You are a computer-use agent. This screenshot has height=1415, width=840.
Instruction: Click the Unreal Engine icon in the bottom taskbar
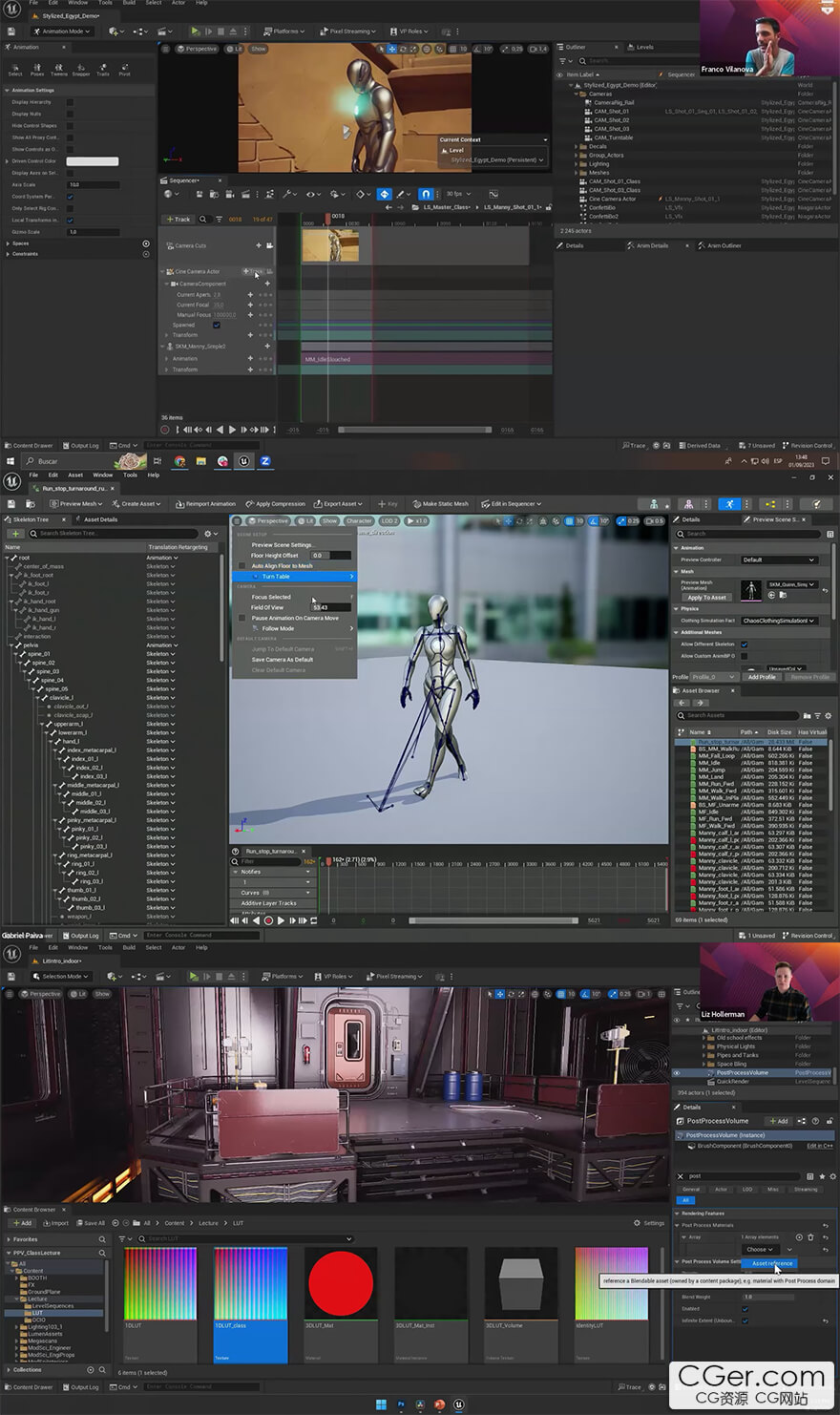pos(459,1404)
